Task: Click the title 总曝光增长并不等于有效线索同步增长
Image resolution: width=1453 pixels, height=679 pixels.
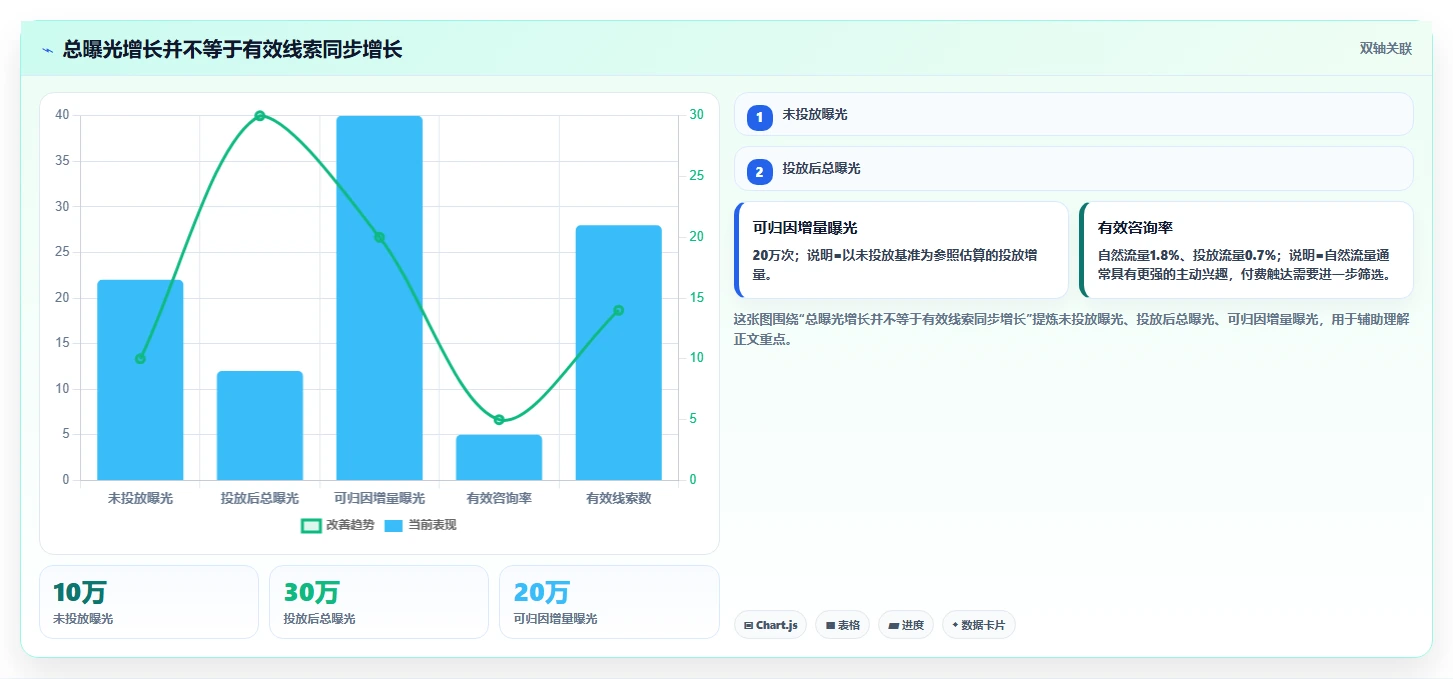Action: click(x=232, y=50)
